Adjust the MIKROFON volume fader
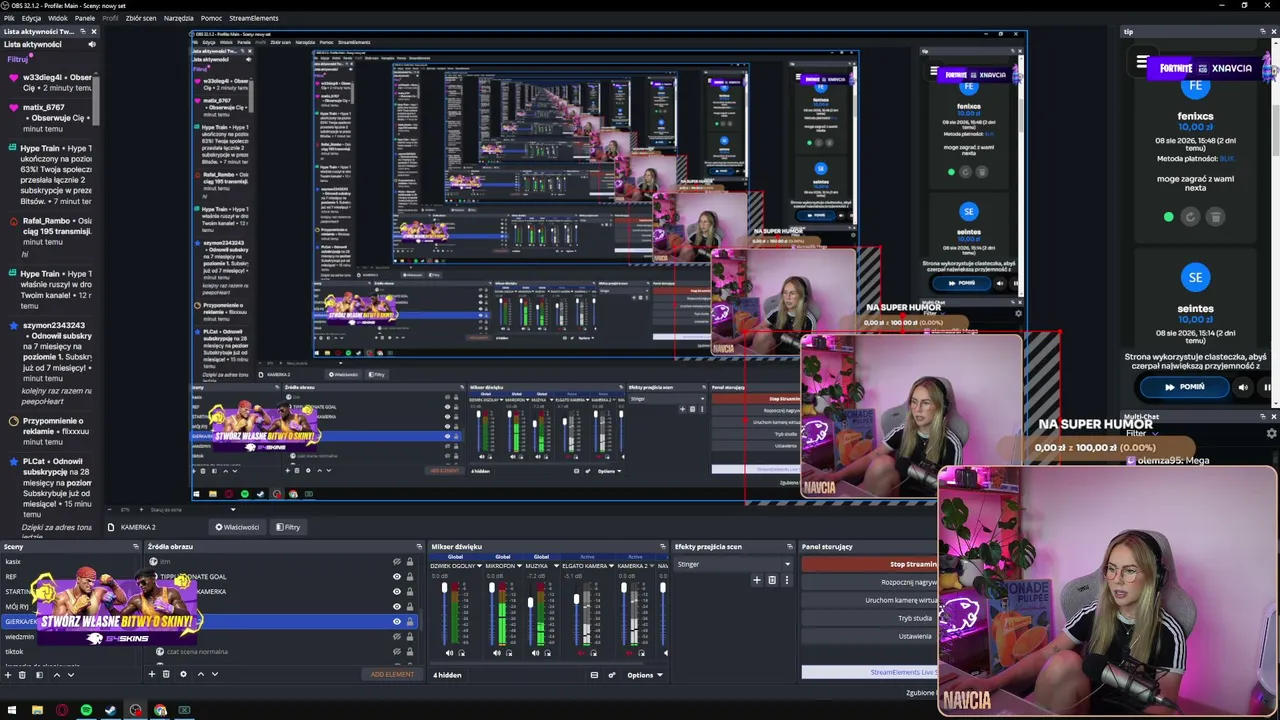Screen dimensions: 1280x720 [491, 589]
